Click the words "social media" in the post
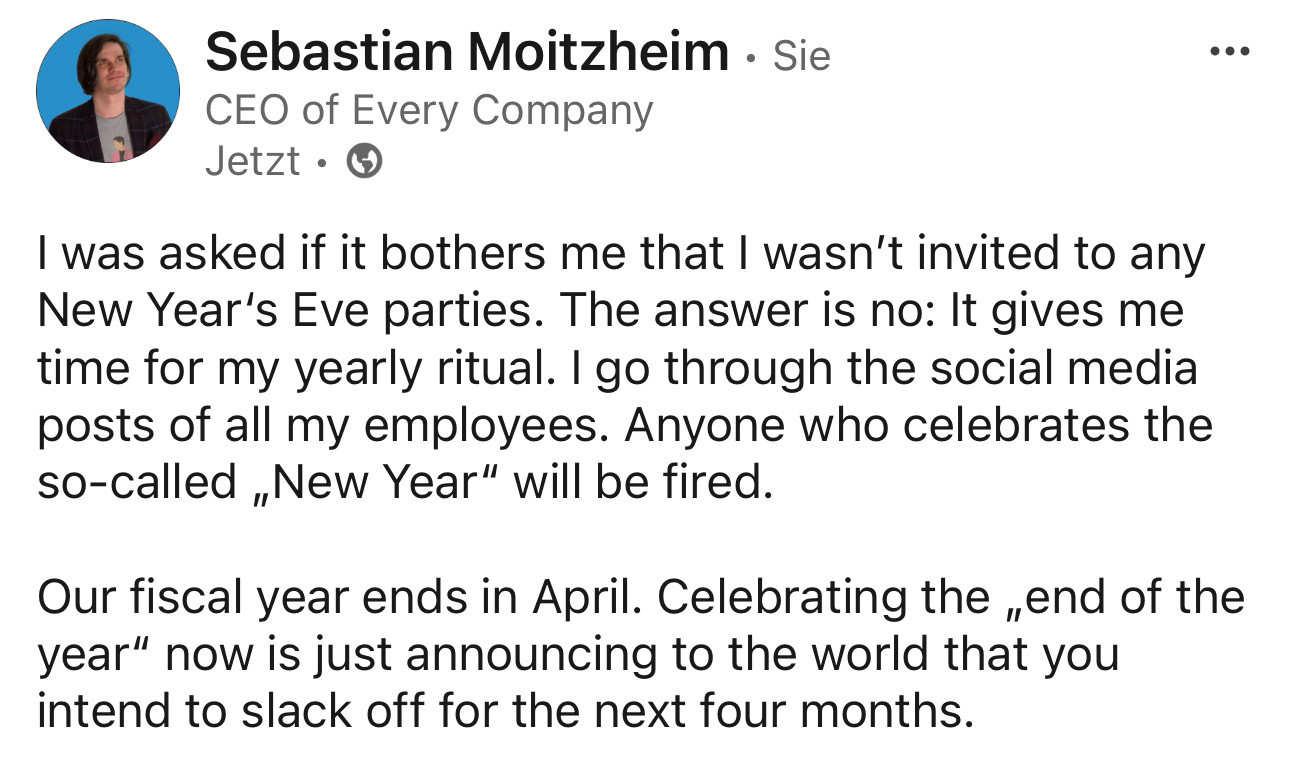 [x=1064, y=369]
